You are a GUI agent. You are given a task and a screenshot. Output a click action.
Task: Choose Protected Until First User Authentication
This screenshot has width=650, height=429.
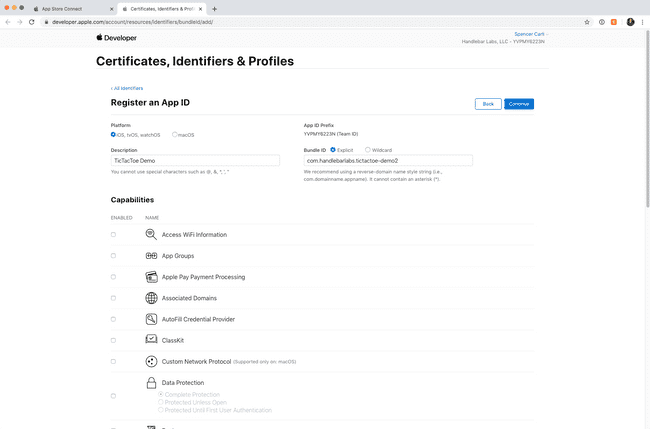tap(160, 410)
